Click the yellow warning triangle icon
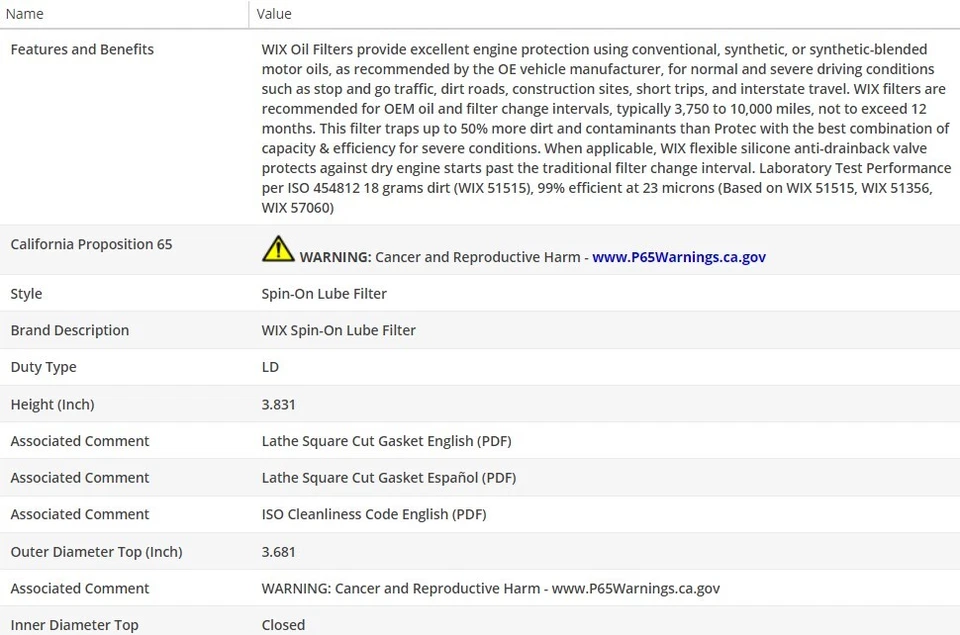Image resolution: width=960 pixels, height=635 pixels. [278, 249]
